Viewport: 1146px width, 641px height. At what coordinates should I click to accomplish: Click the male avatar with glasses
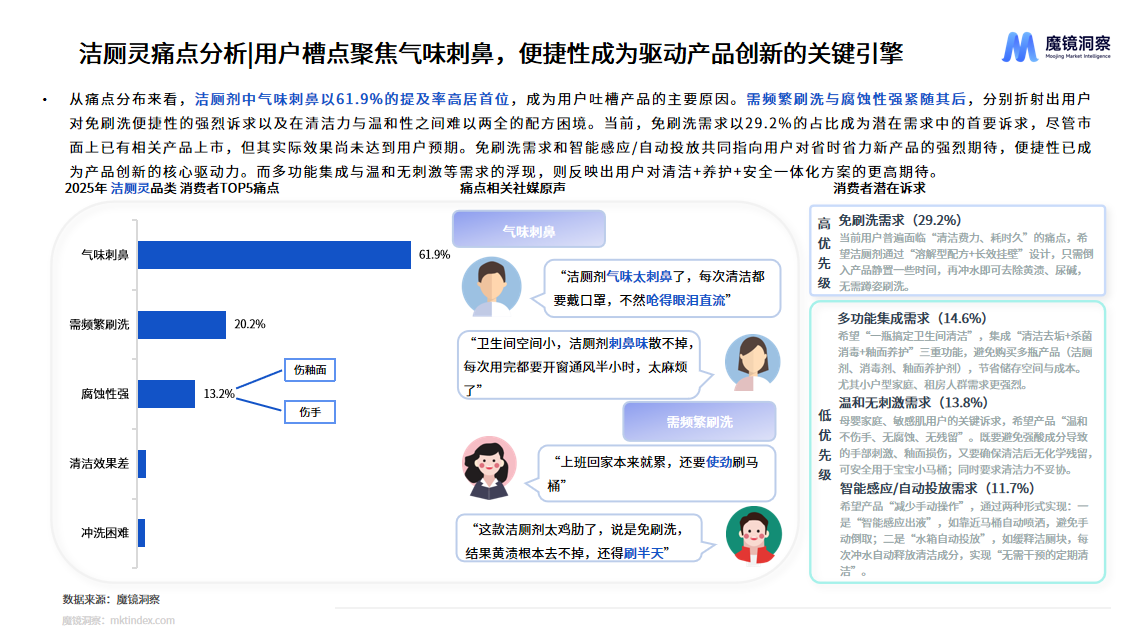coord(490,287)
